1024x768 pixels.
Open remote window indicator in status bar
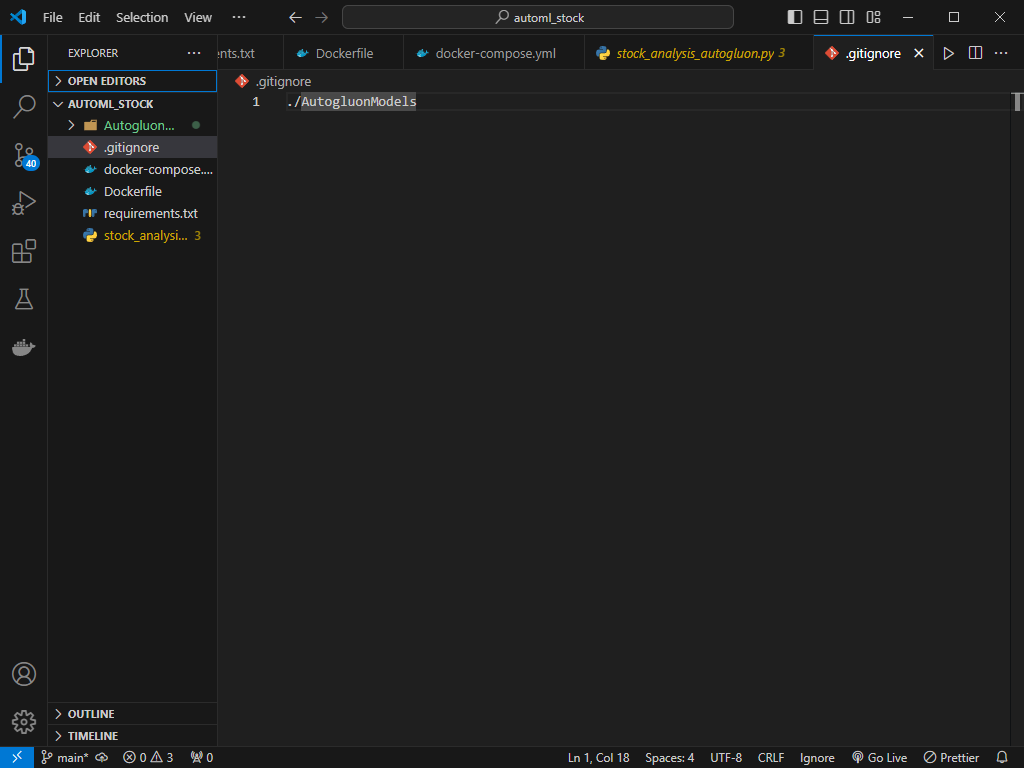pyautogui.click(x=17, y=758)
